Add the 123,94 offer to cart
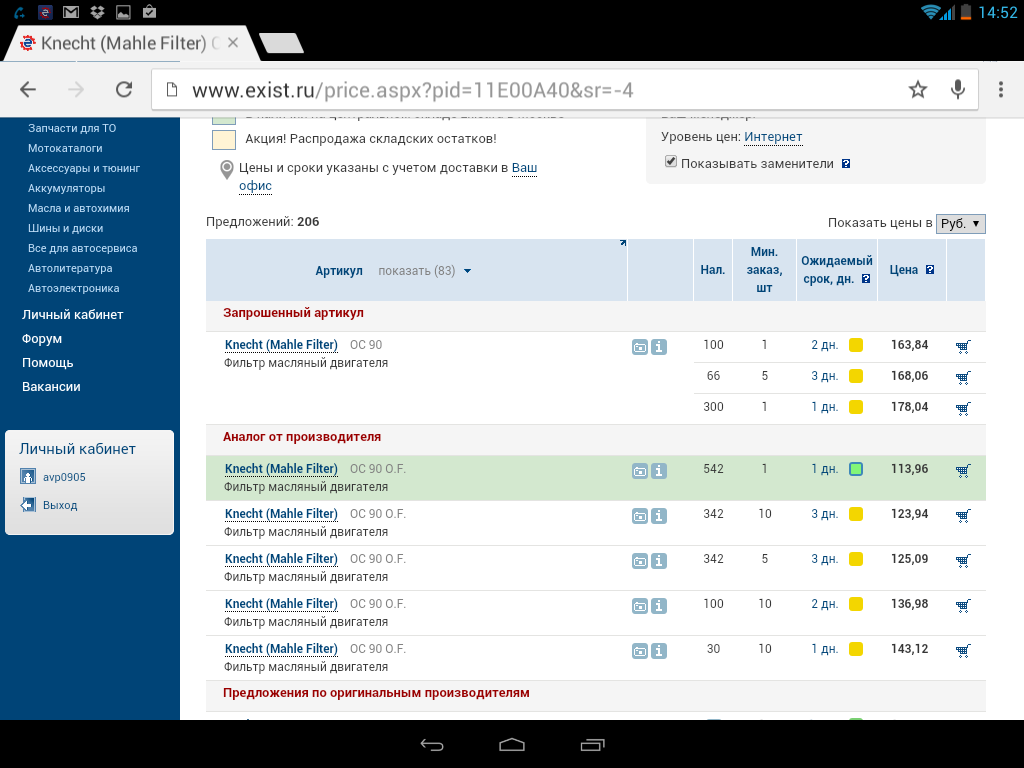 click(x=963, y=515)
